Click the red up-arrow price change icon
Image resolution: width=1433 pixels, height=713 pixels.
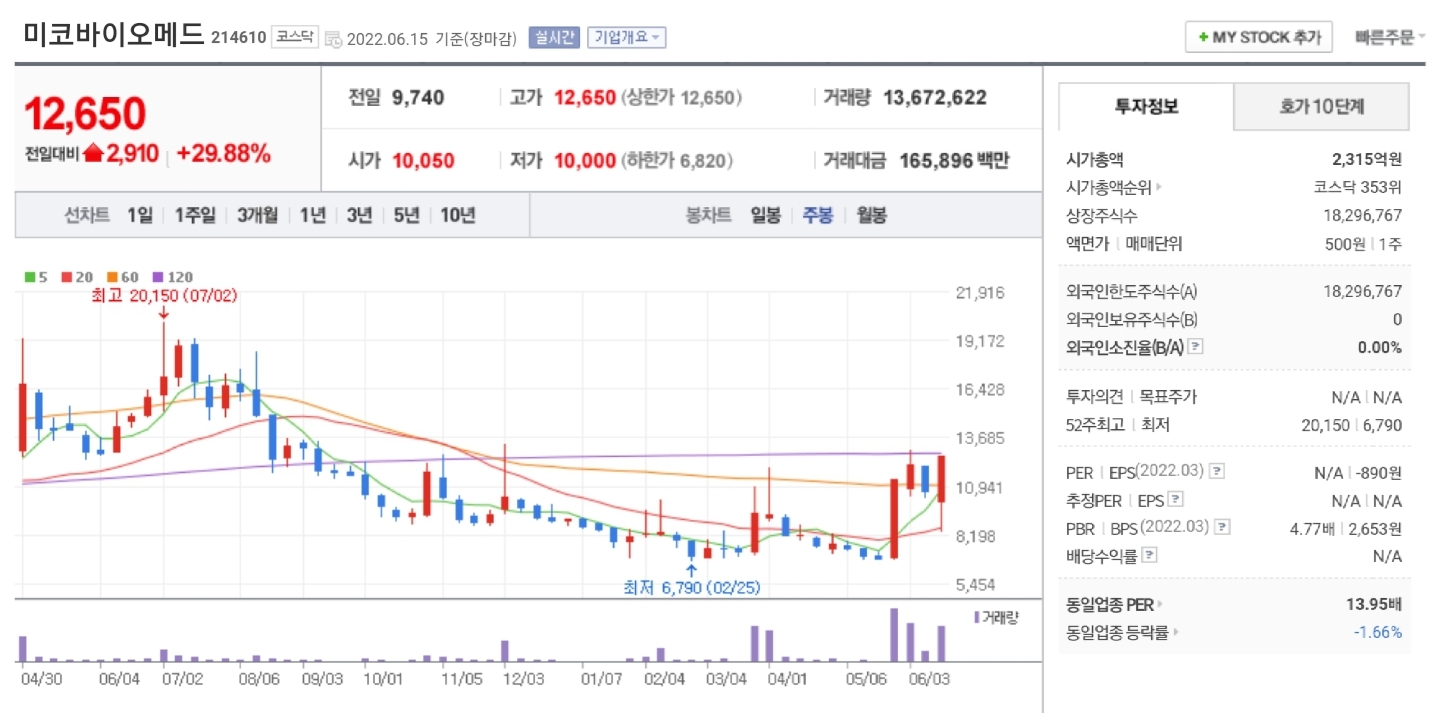[94, 153]
